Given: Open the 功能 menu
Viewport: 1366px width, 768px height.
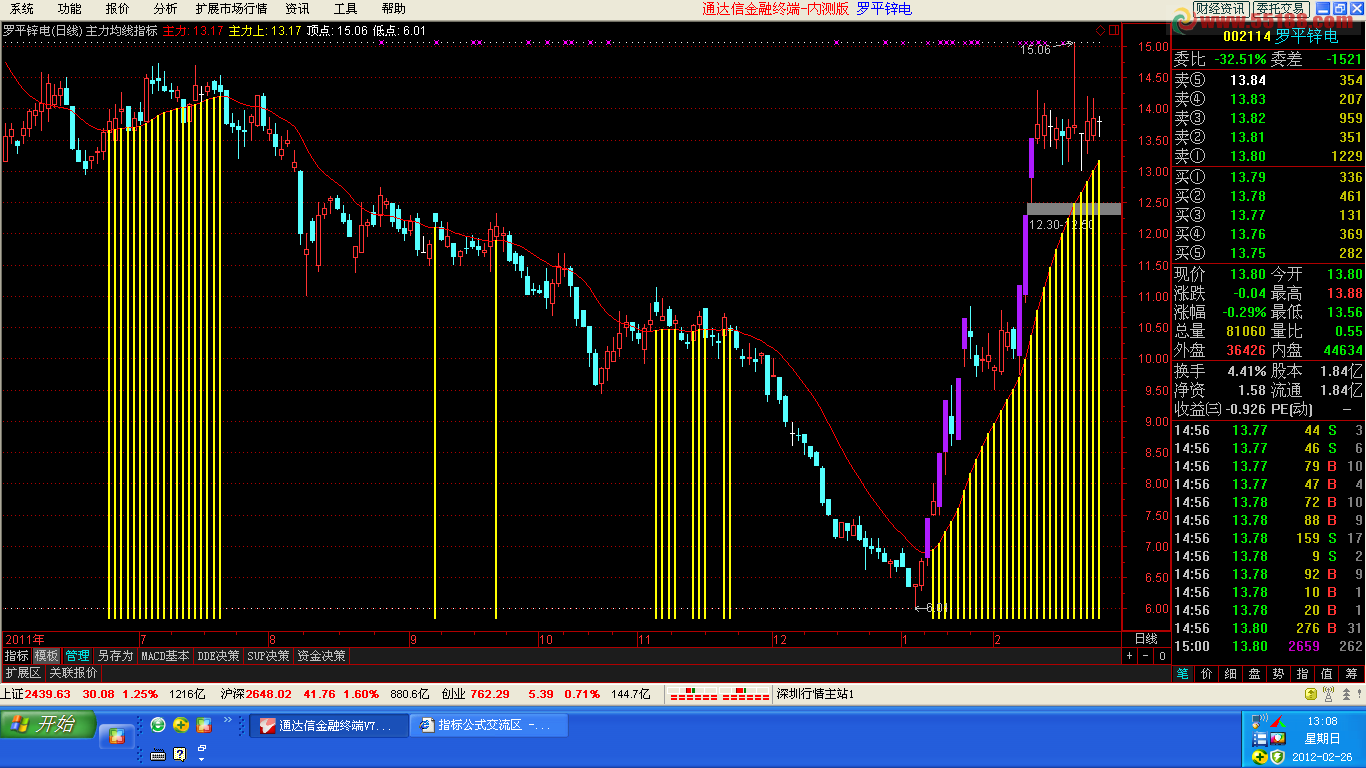Looking at the screenshot, I should click(x=70, y=9).
